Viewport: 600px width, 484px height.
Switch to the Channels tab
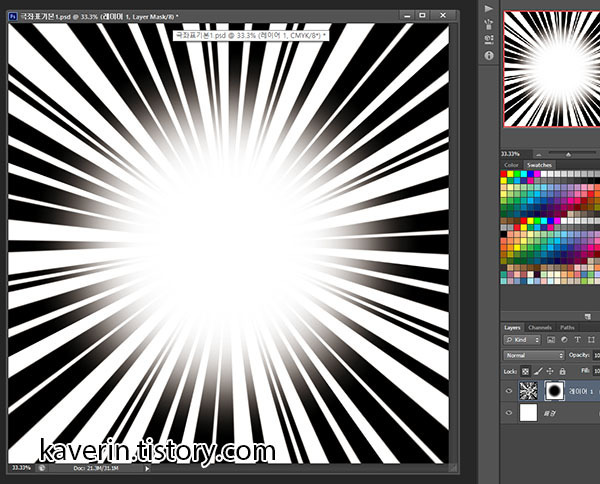click(x=540, y=328)
